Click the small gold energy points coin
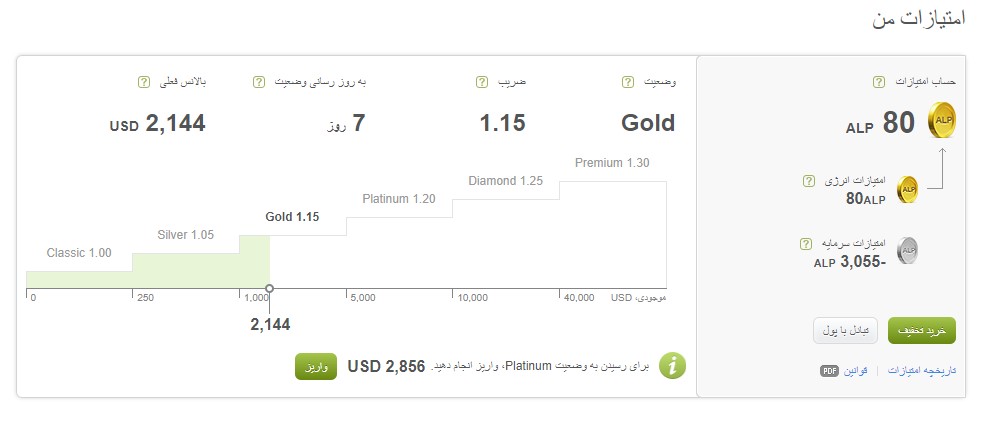 click(907, 189)
